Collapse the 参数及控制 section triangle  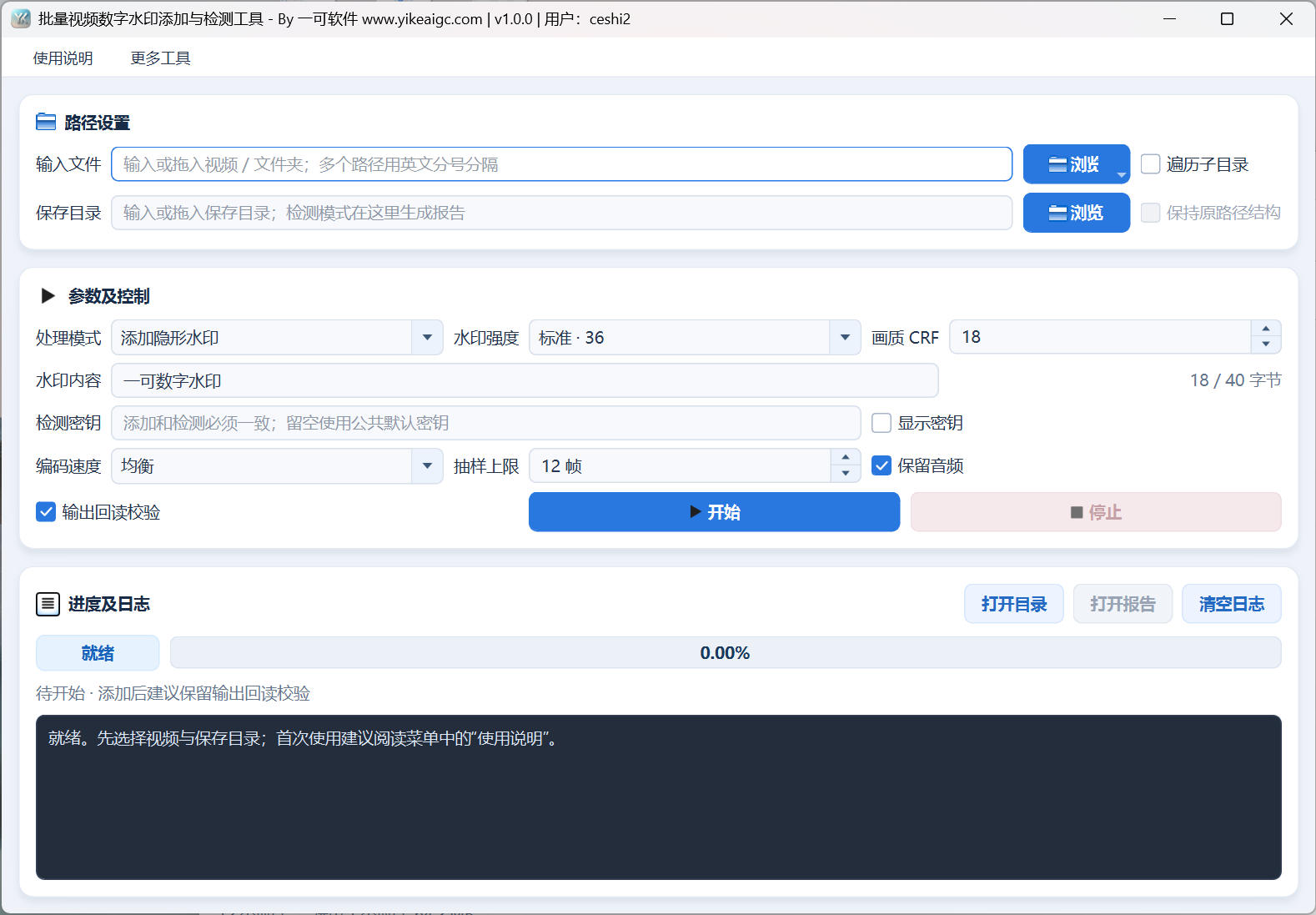(48, 296)
